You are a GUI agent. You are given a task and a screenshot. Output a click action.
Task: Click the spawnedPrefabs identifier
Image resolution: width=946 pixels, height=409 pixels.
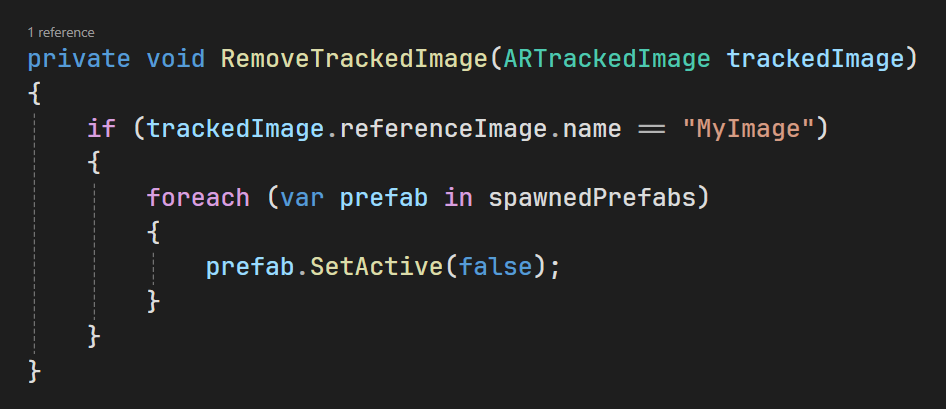point(592,198)
